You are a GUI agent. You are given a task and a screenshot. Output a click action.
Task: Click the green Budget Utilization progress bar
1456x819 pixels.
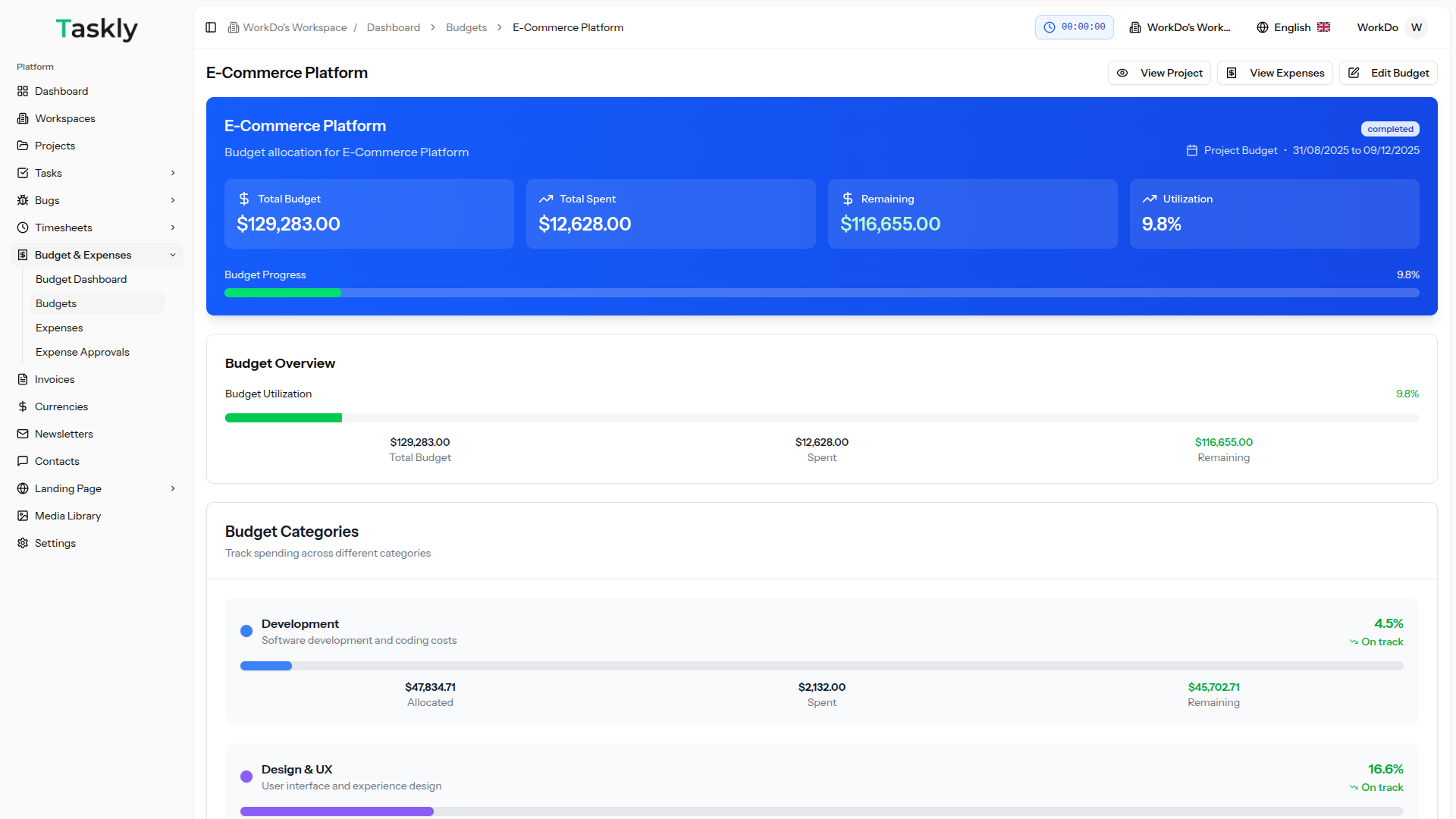click(284, 418)
